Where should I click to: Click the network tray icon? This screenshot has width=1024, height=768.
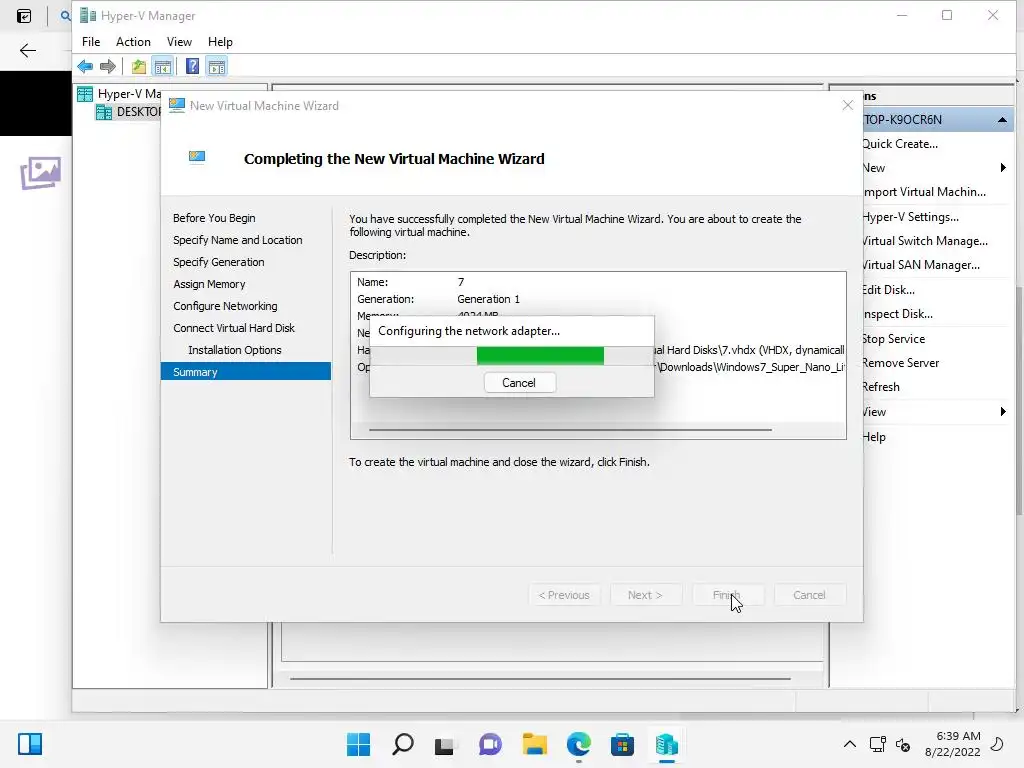click(878, 744)
